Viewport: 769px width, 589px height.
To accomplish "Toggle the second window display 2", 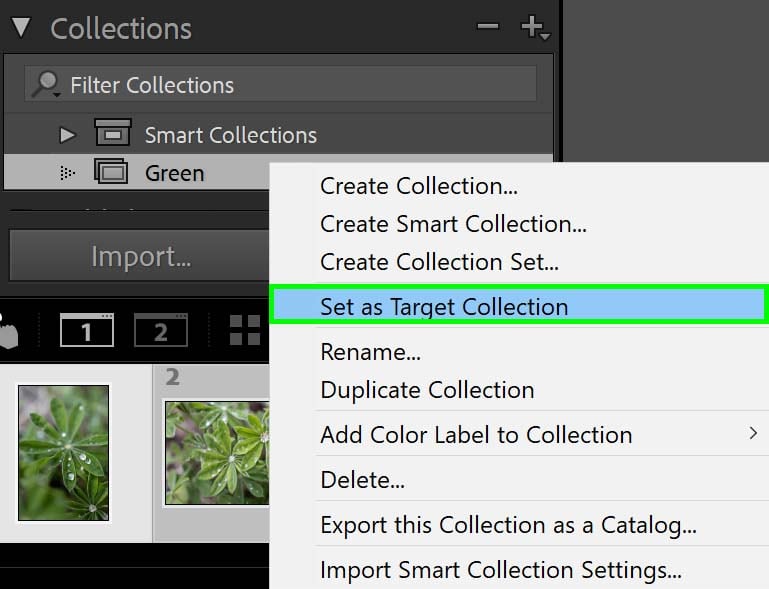I will [161, 330].
